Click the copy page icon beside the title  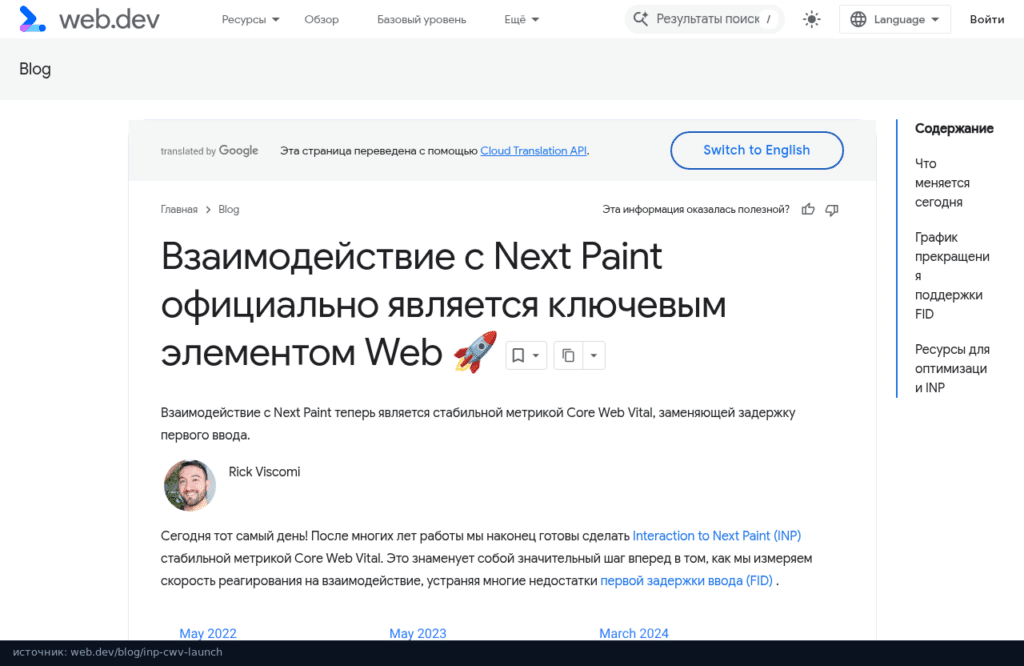tap(568, 355)
